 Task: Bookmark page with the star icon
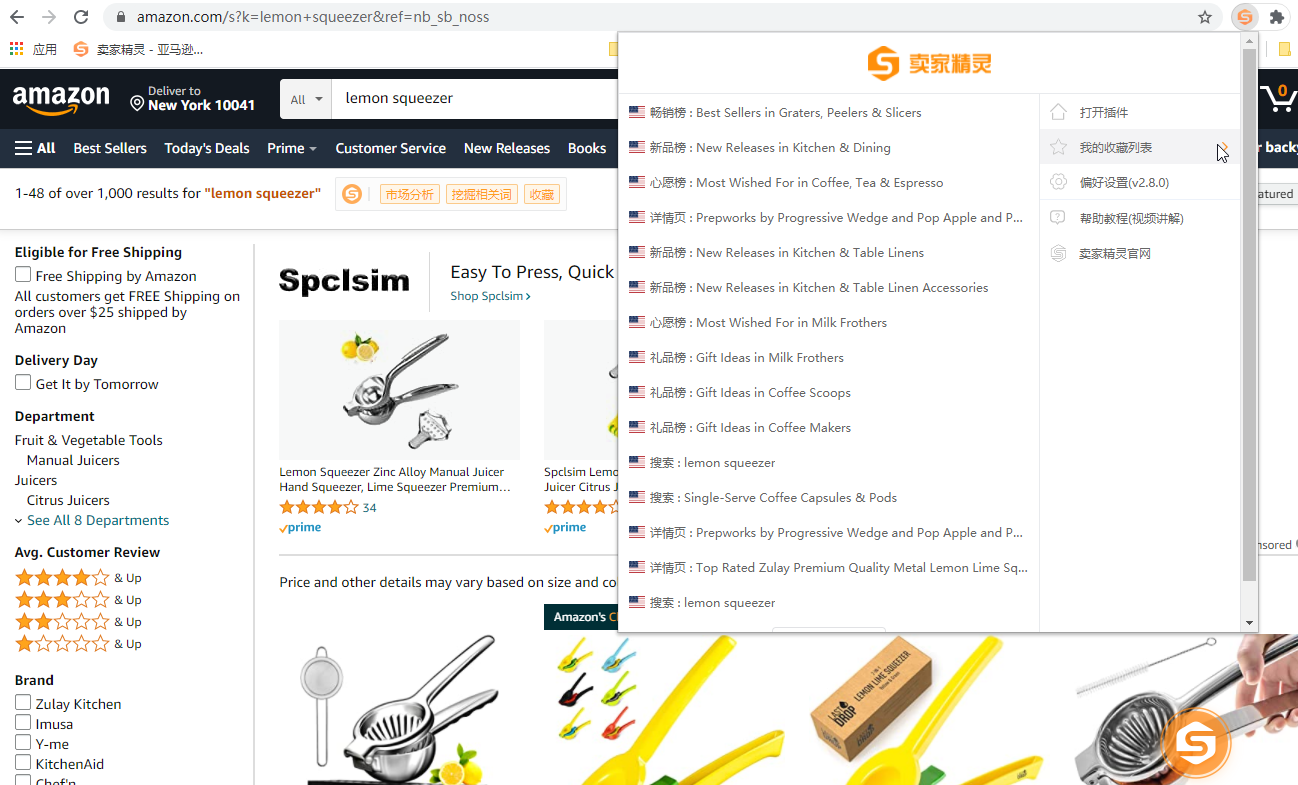point(1205,17)
